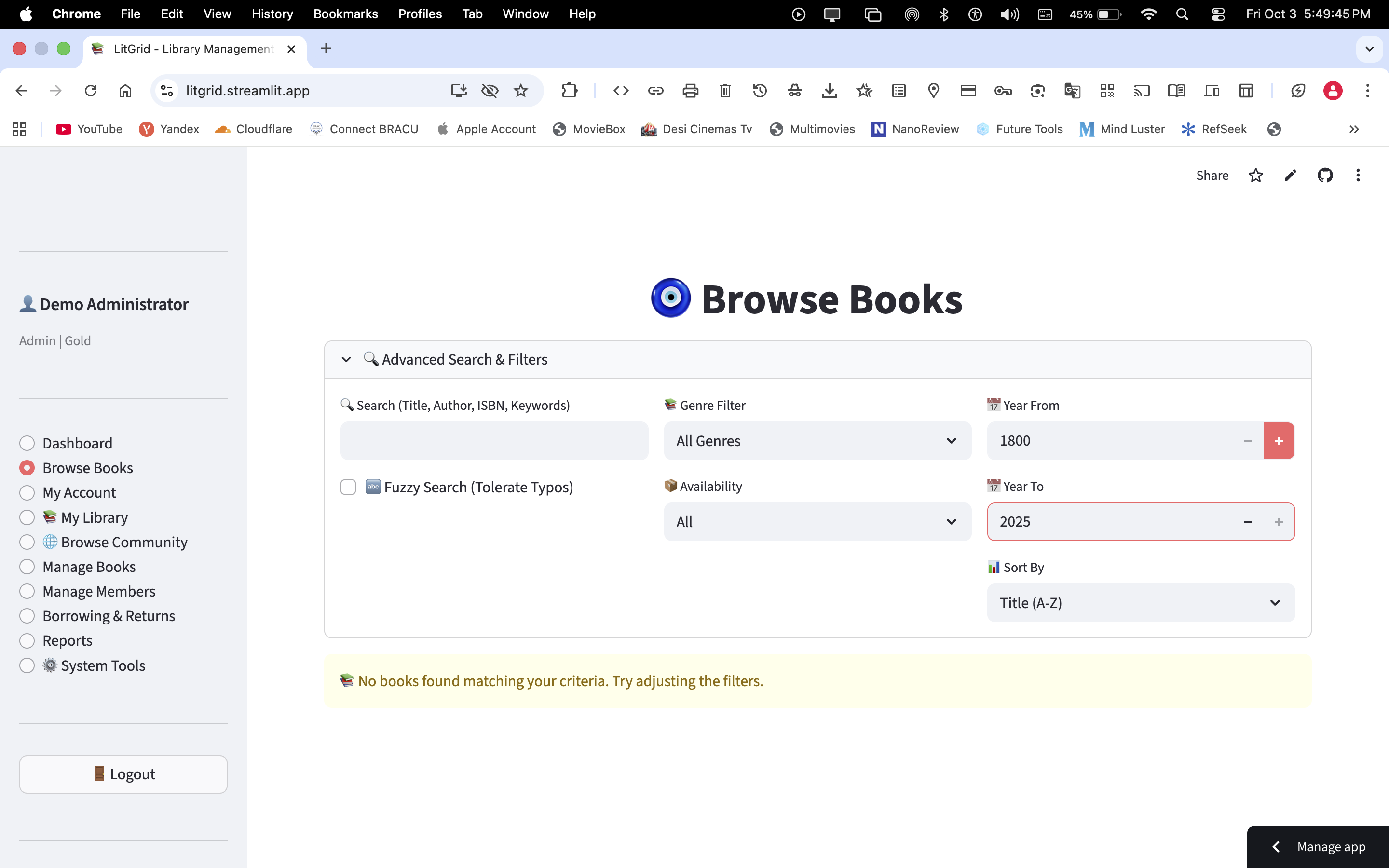Screen dimensions: 1389x868
Task: Click the Logout button
Action: pyautogui.click(x=123, y=774)
